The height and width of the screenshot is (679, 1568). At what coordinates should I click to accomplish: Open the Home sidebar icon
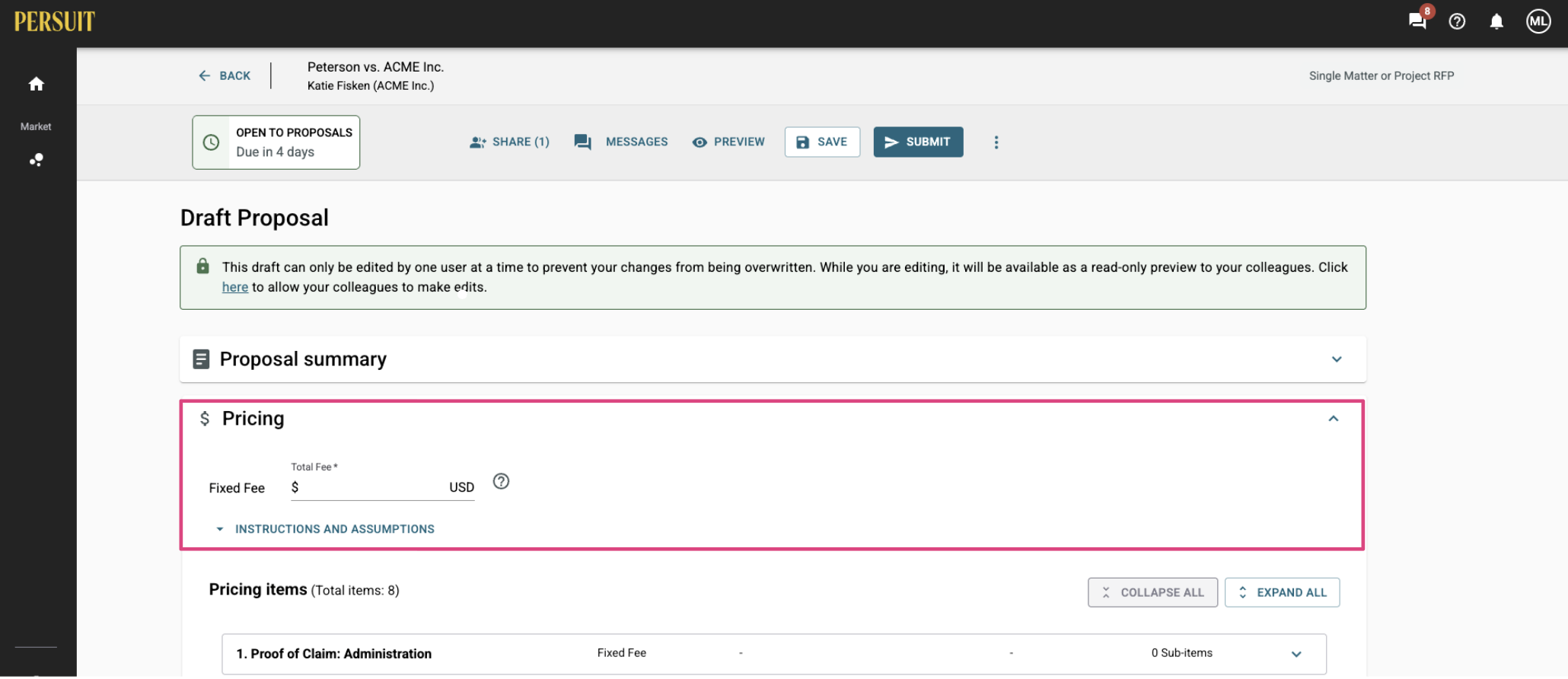[x=36, y=84]
